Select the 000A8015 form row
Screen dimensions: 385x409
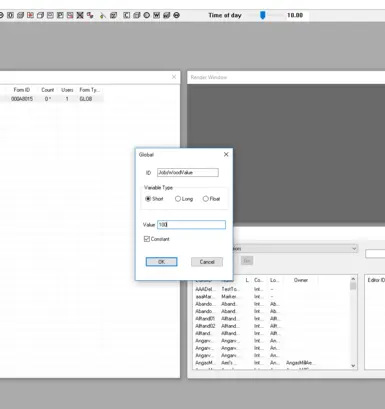tap(52, 99)
